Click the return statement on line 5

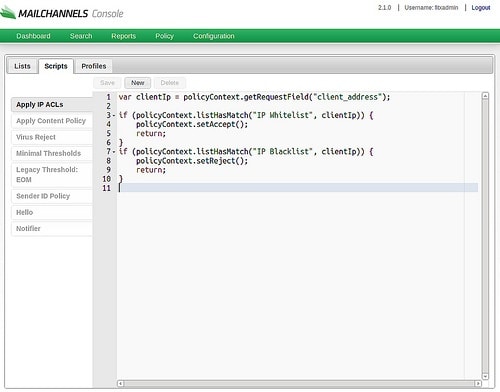pyautogui.click(x=151, y=134)
